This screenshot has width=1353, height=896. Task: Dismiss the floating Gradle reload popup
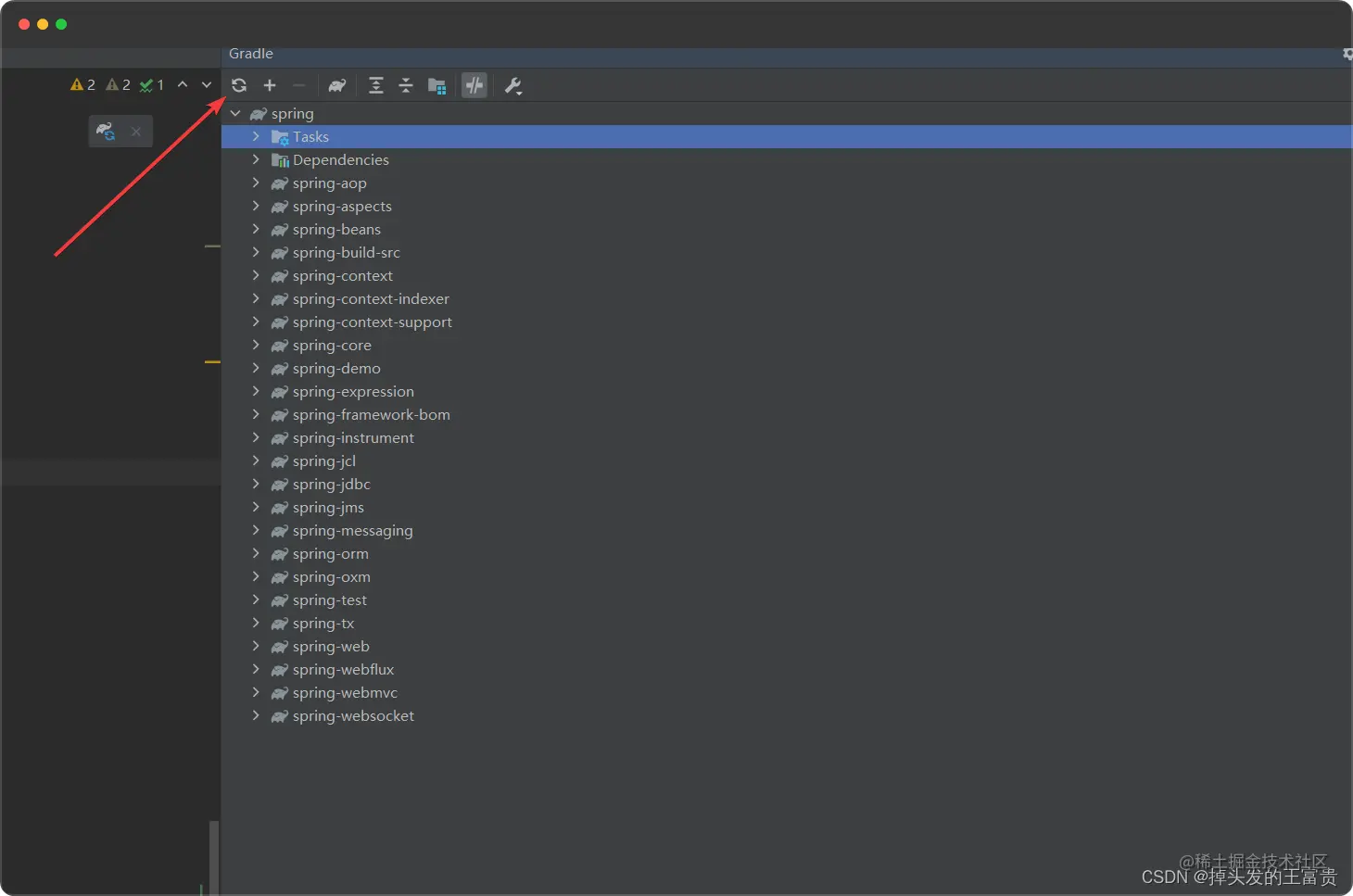pyautogui.click(x=136, y=132)
